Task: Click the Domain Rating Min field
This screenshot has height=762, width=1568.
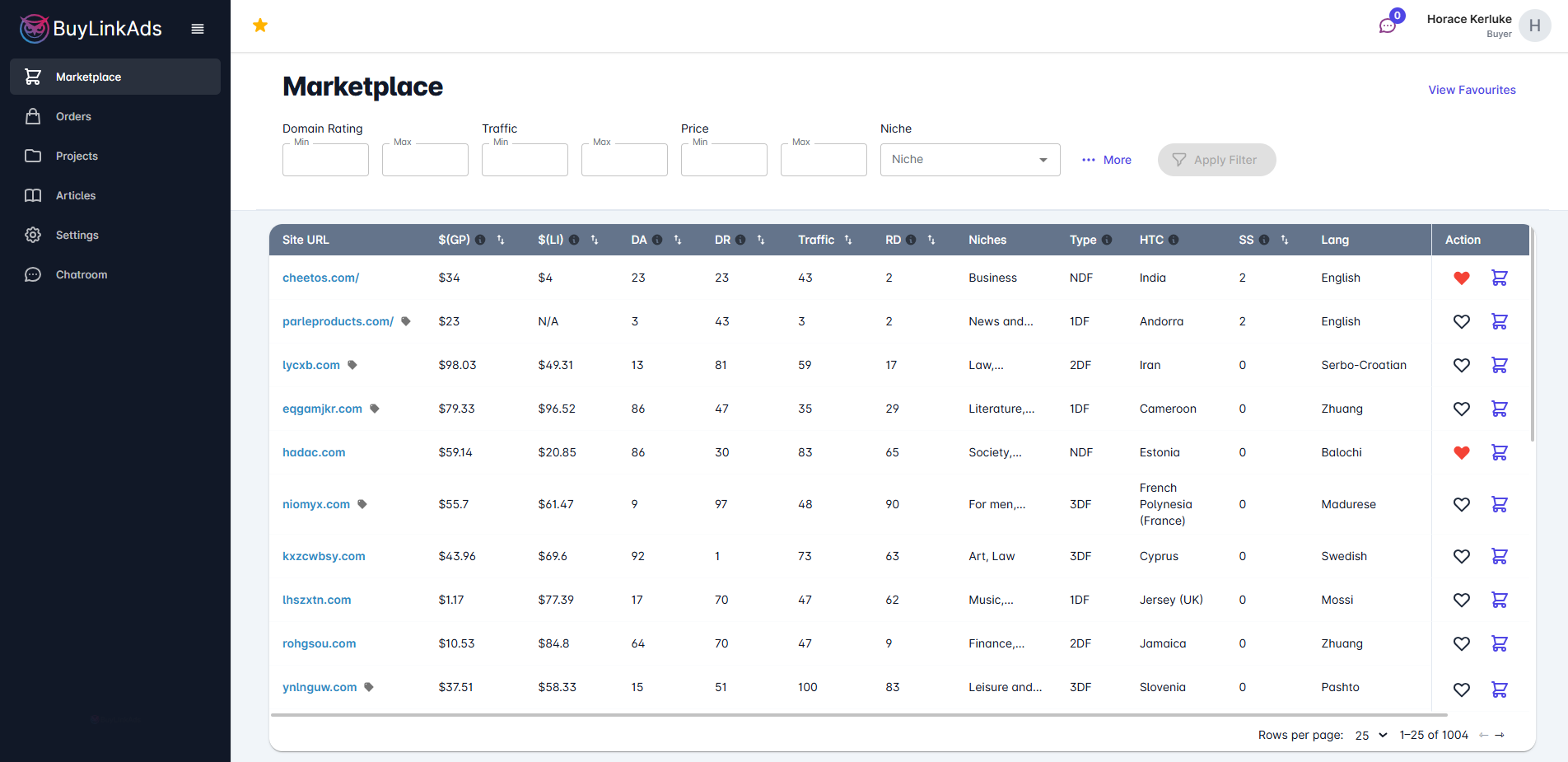Action: 325,160
